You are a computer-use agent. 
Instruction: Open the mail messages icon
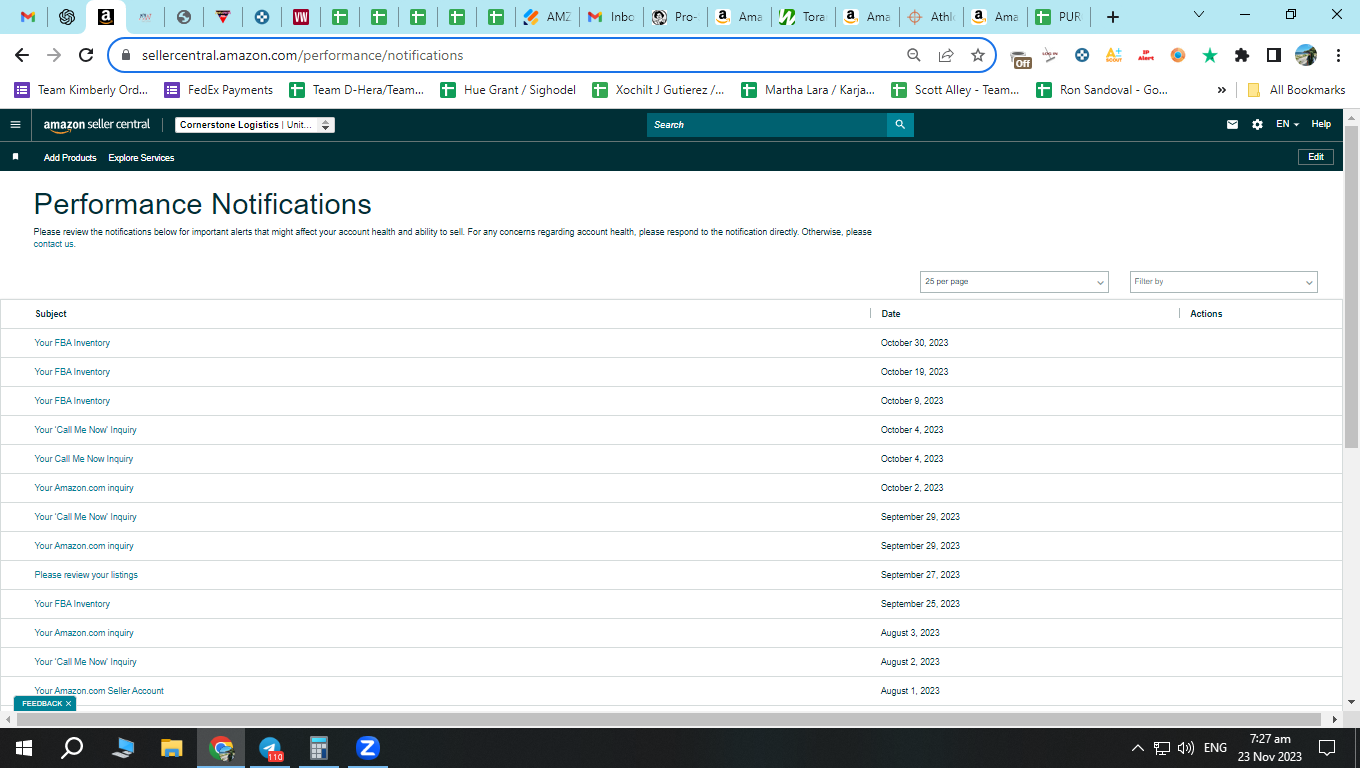[1232, 125]
